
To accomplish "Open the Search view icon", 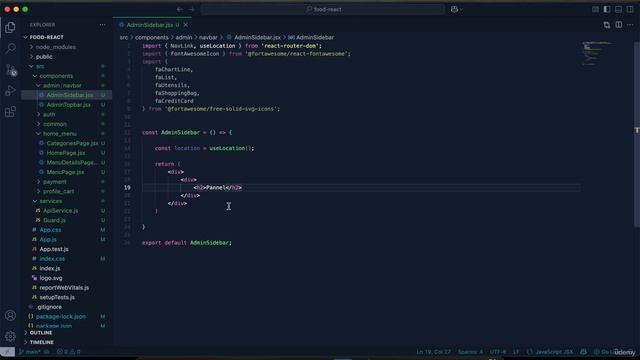I will pyautogui.click(x=10, y=48).
